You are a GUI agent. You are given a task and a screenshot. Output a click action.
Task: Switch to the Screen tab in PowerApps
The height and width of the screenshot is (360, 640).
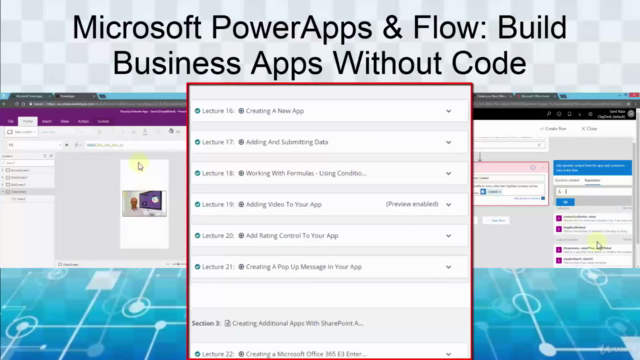[x=103, y=121]
